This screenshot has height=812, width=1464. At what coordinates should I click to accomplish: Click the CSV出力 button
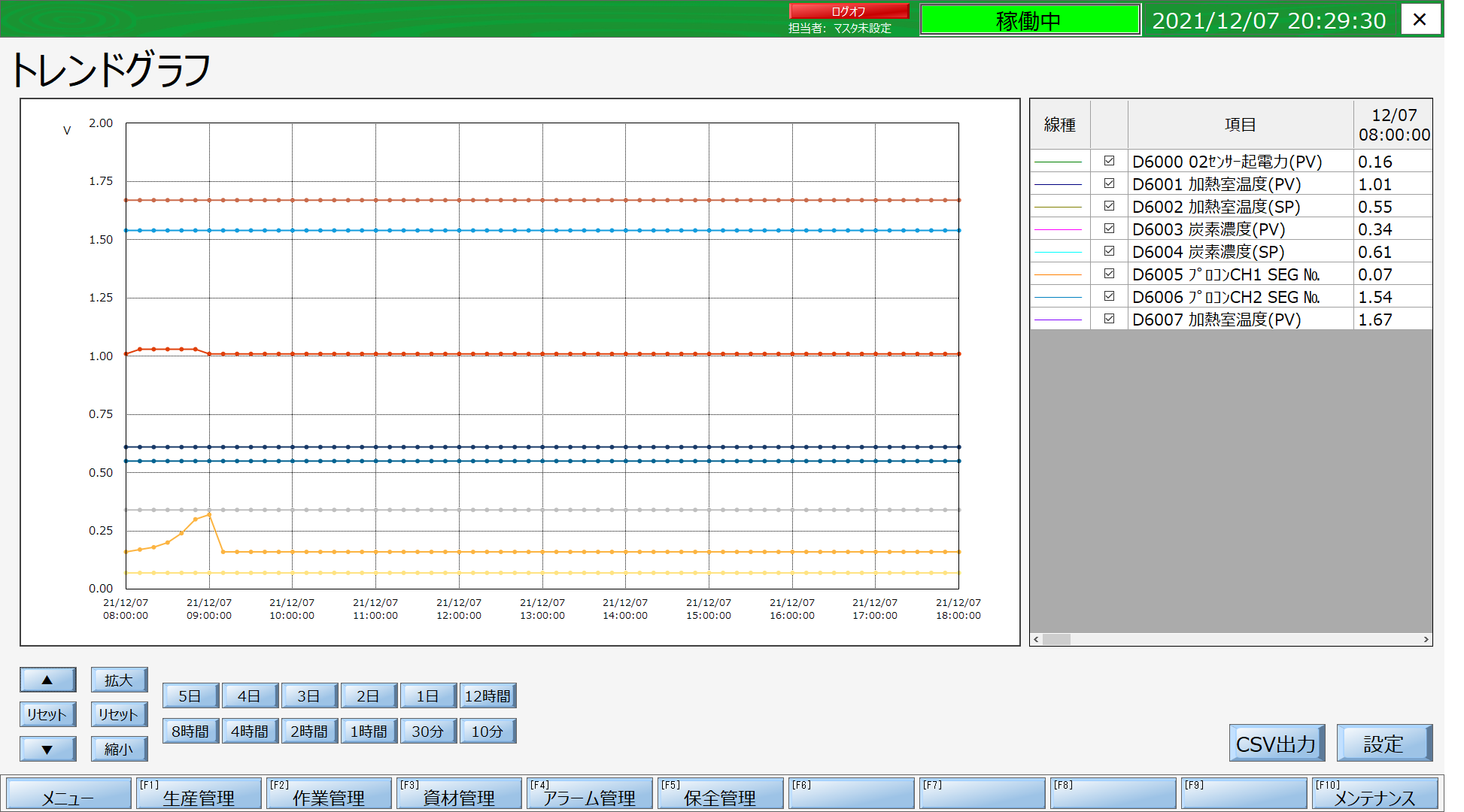tap(1277, 744)
